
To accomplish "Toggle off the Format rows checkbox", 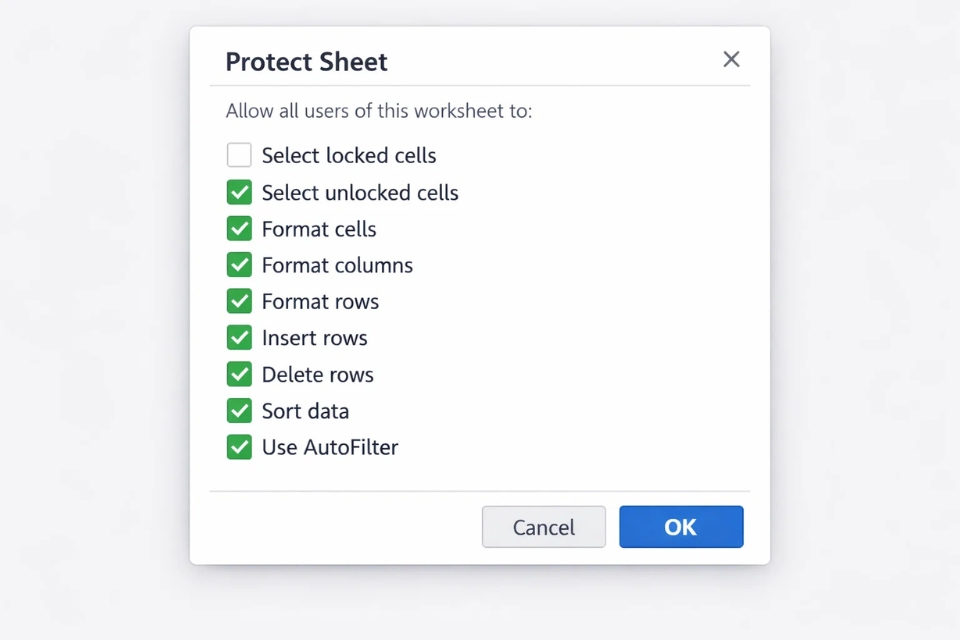I will click(x=239, y=301).
